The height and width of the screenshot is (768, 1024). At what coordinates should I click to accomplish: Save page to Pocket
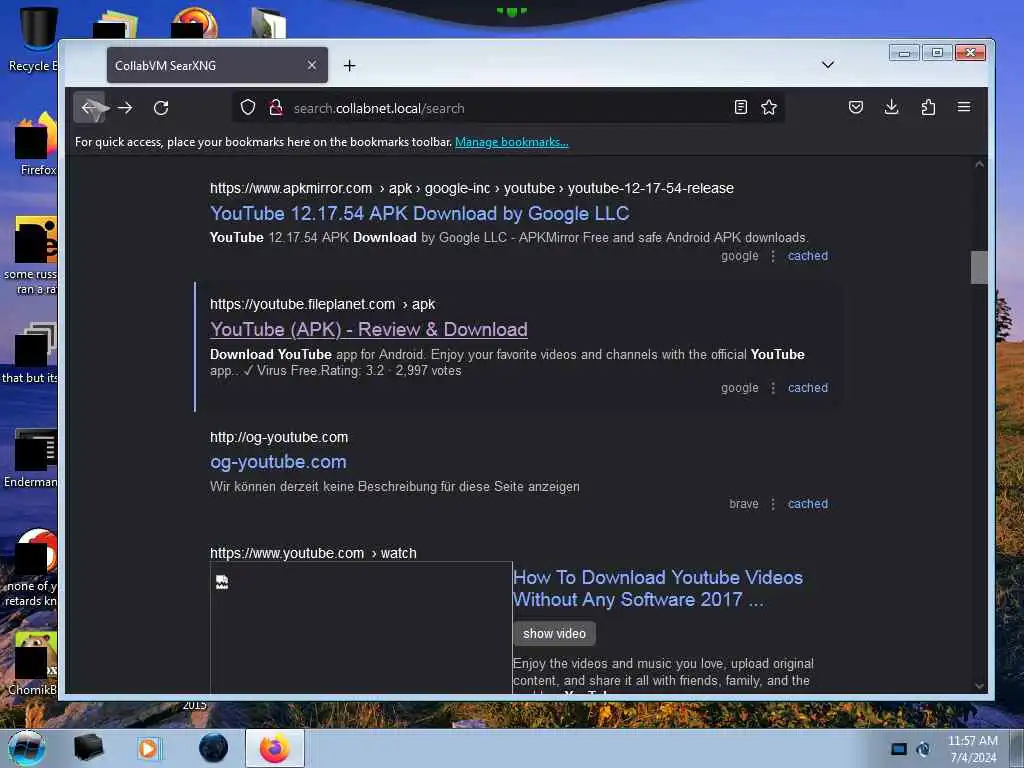(856, 107)
